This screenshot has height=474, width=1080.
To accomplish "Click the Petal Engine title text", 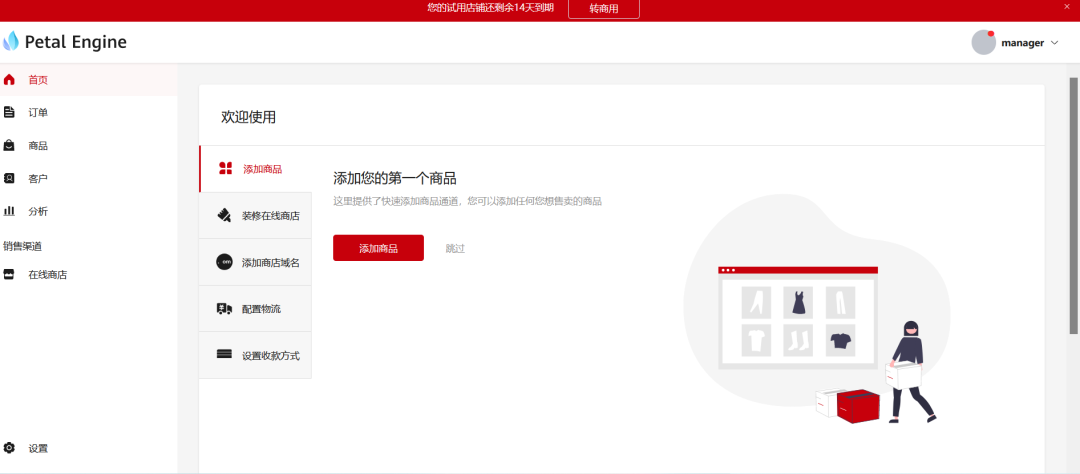I will click(x=76, y=42).
